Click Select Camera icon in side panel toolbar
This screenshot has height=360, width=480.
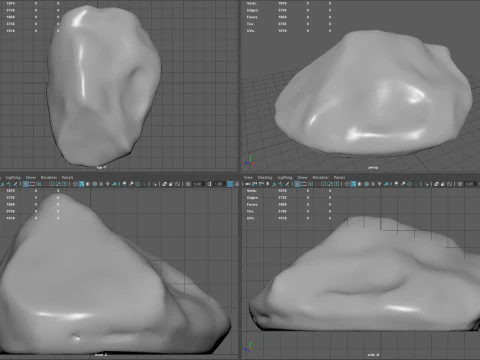[247, 184]
